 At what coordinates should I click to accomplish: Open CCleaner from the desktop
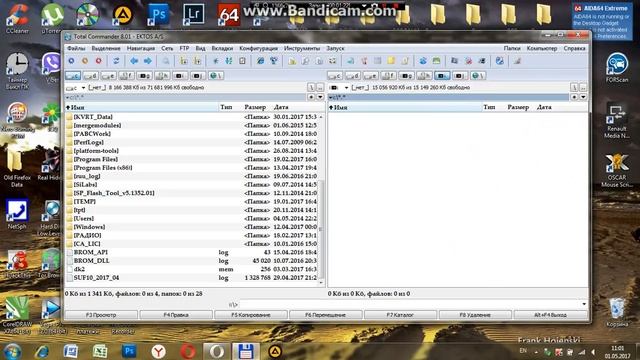[x=17, y=18]
